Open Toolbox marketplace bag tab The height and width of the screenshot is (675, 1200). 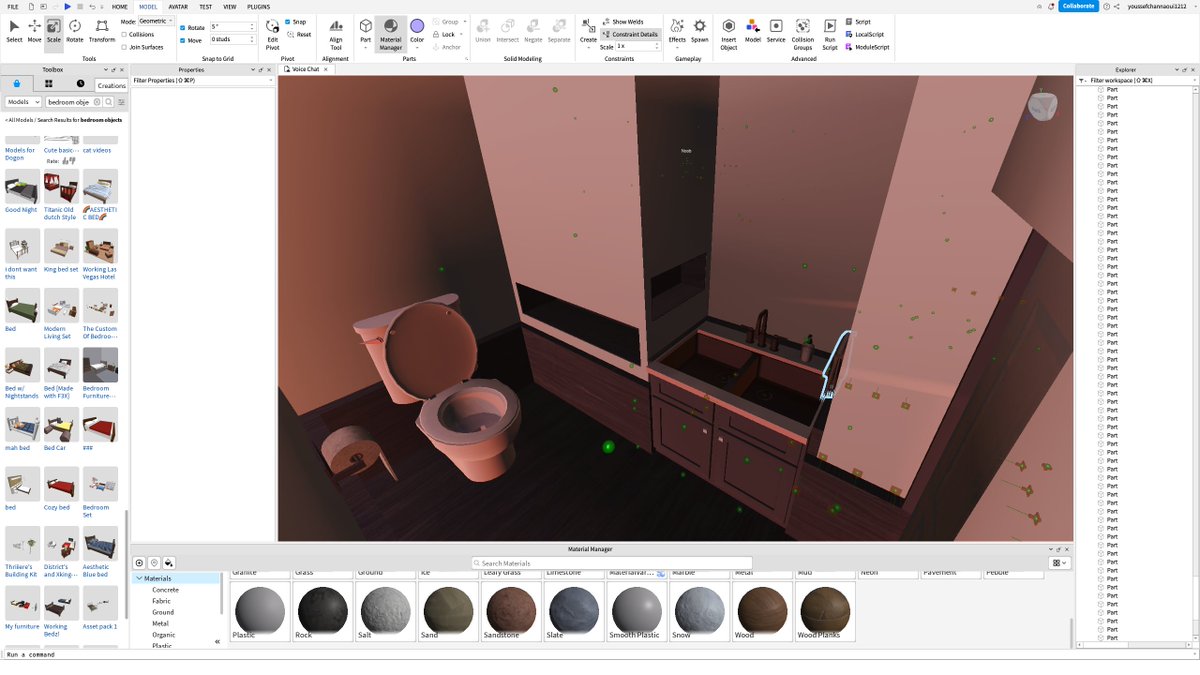pyautogui.click(x=17, y=83)
